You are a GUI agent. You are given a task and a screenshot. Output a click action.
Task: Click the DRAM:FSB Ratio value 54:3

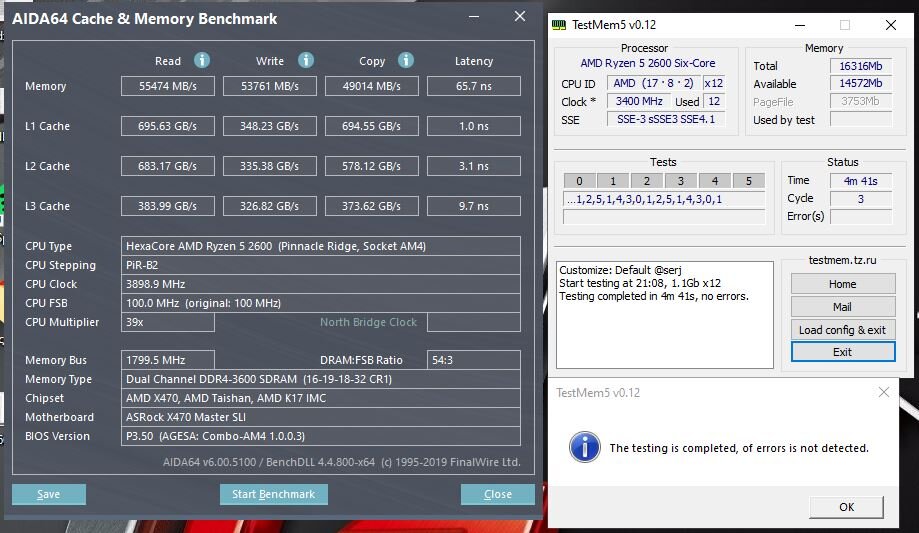point(474,360)
